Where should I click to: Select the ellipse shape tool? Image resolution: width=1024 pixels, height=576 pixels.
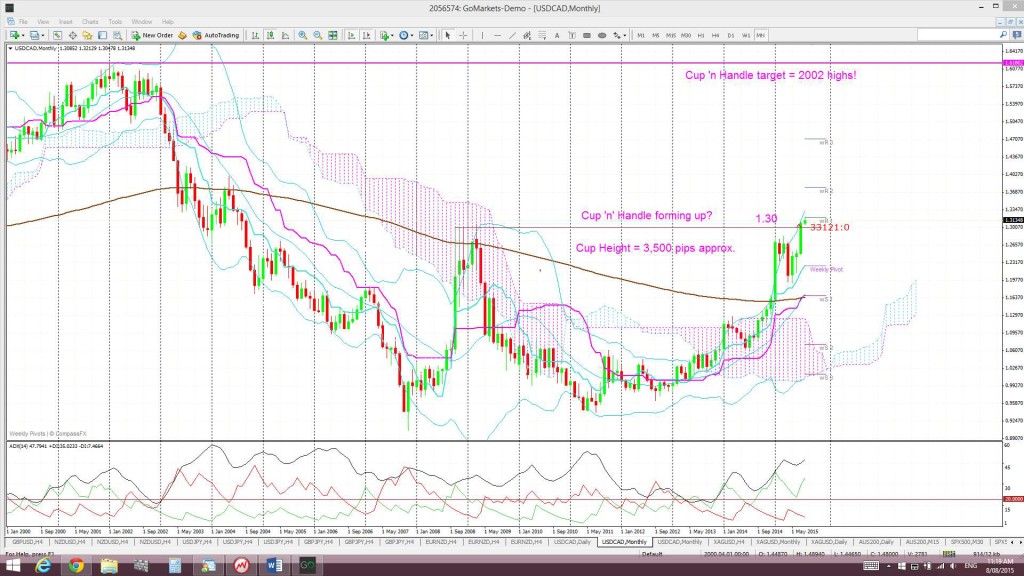tap(601, 35)
